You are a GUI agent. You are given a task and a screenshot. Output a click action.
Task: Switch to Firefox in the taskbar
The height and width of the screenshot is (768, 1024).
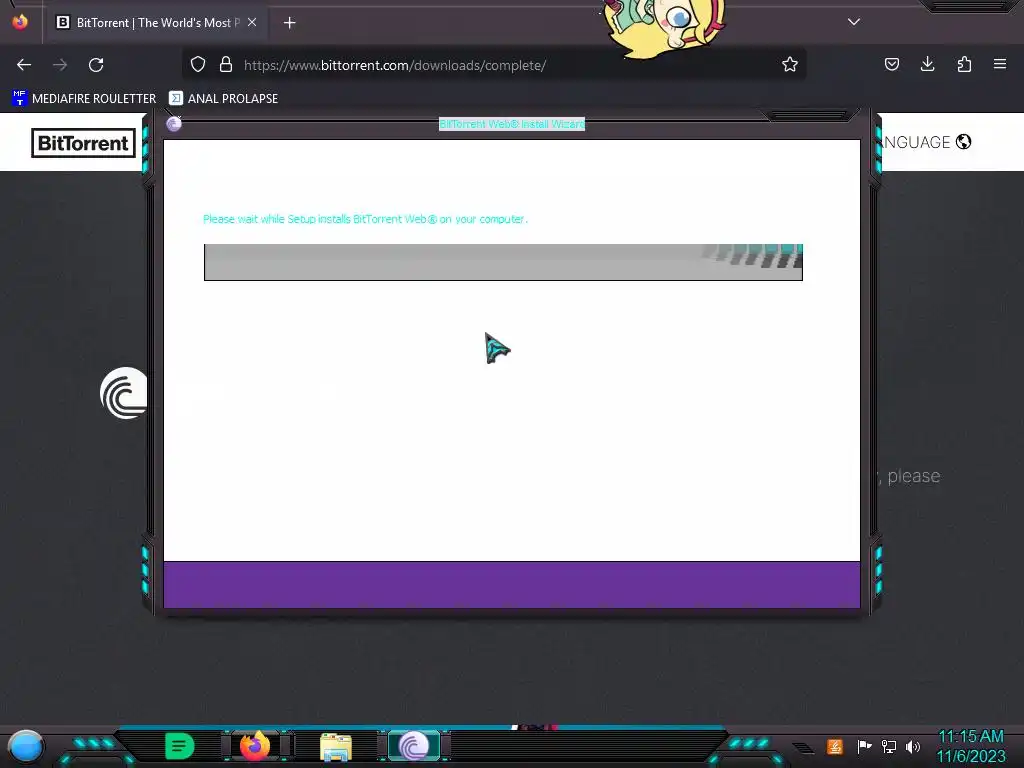(x=255, y=745)
